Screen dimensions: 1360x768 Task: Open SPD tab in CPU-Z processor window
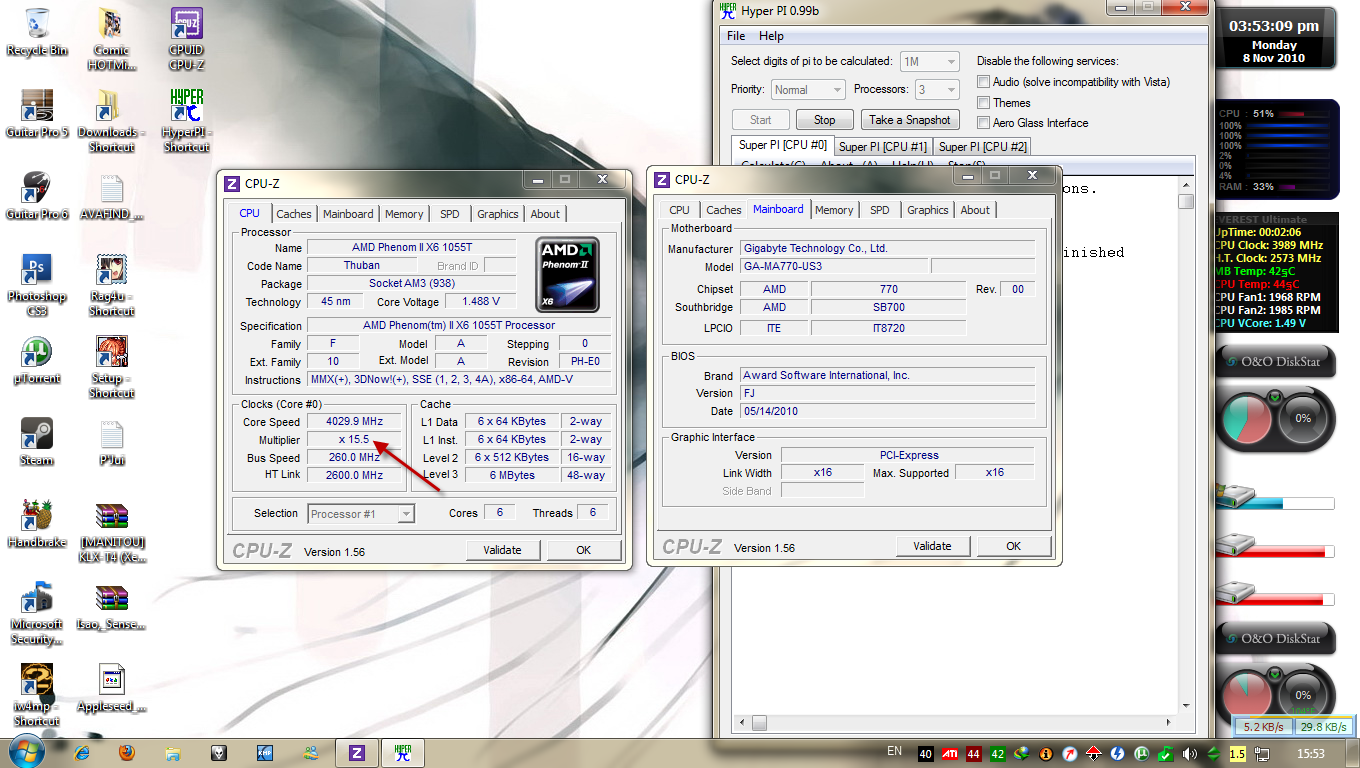pyautogui.click(x=450, y=214)
